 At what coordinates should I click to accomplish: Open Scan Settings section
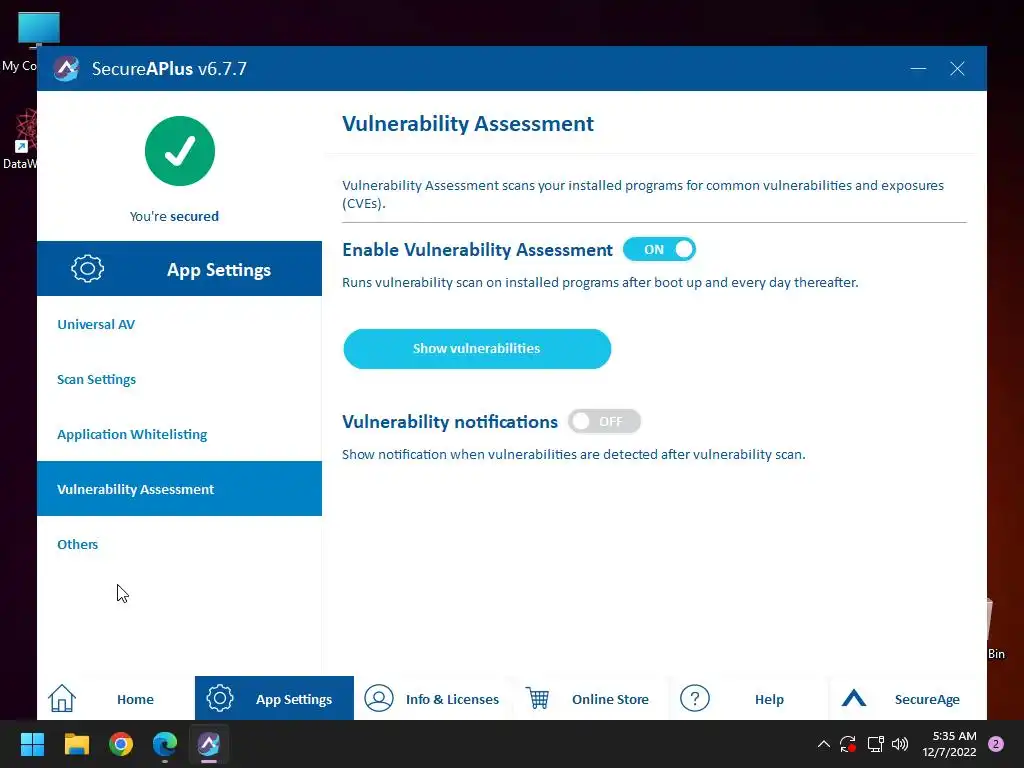[97, 379]
